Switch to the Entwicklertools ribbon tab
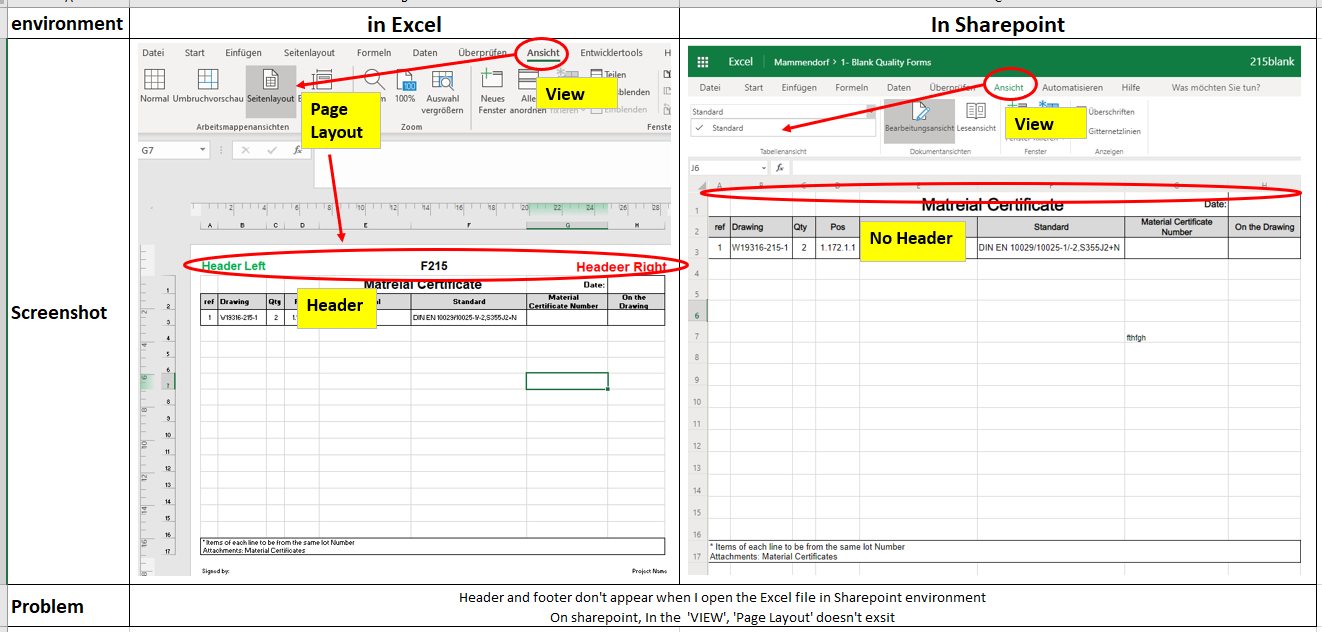 [613, 52]
